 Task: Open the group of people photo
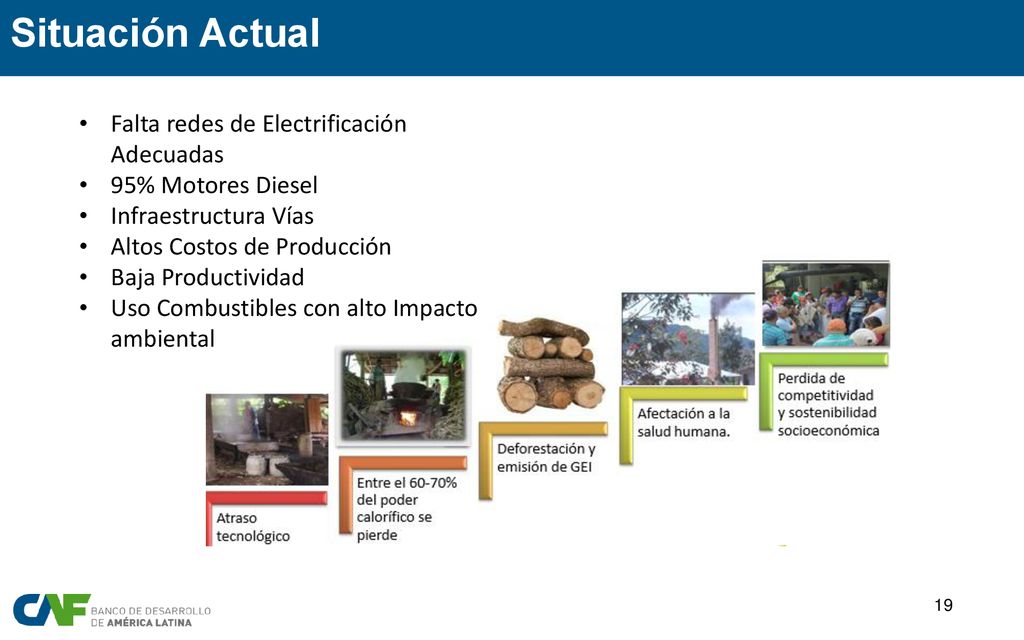pyautogui.click(x=825, y=304)
